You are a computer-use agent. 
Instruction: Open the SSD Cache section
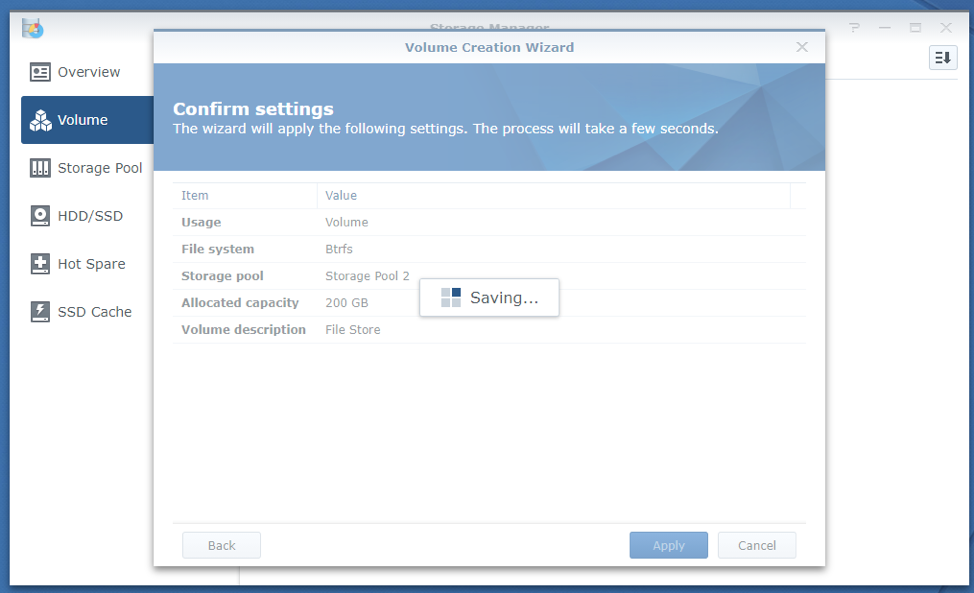[88, 312]
